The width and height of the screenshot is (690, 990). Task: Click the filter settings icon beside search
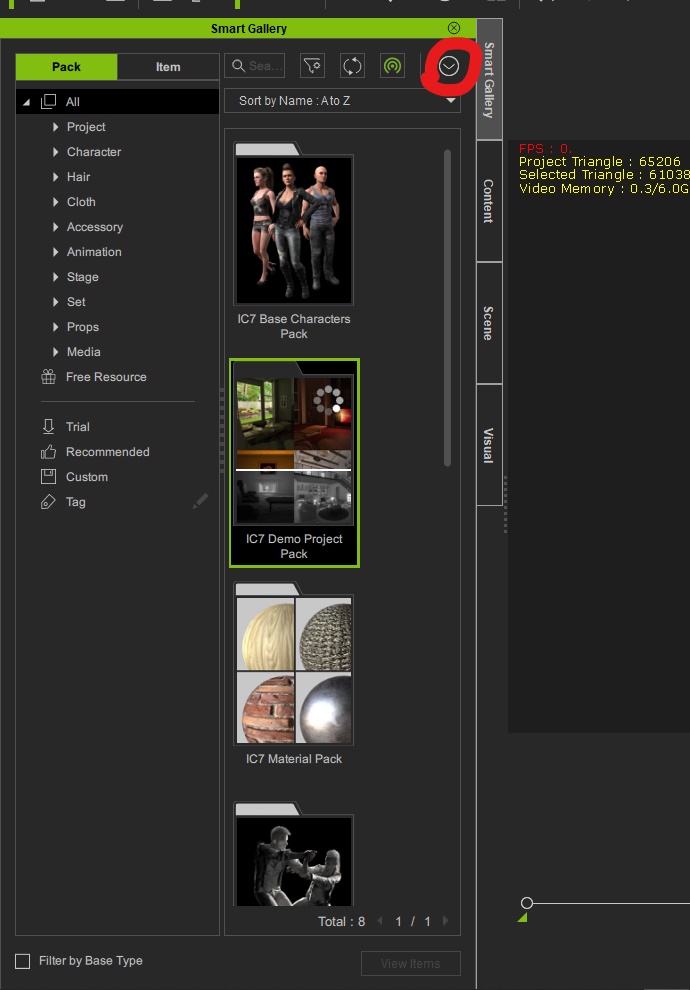point(313,66)
